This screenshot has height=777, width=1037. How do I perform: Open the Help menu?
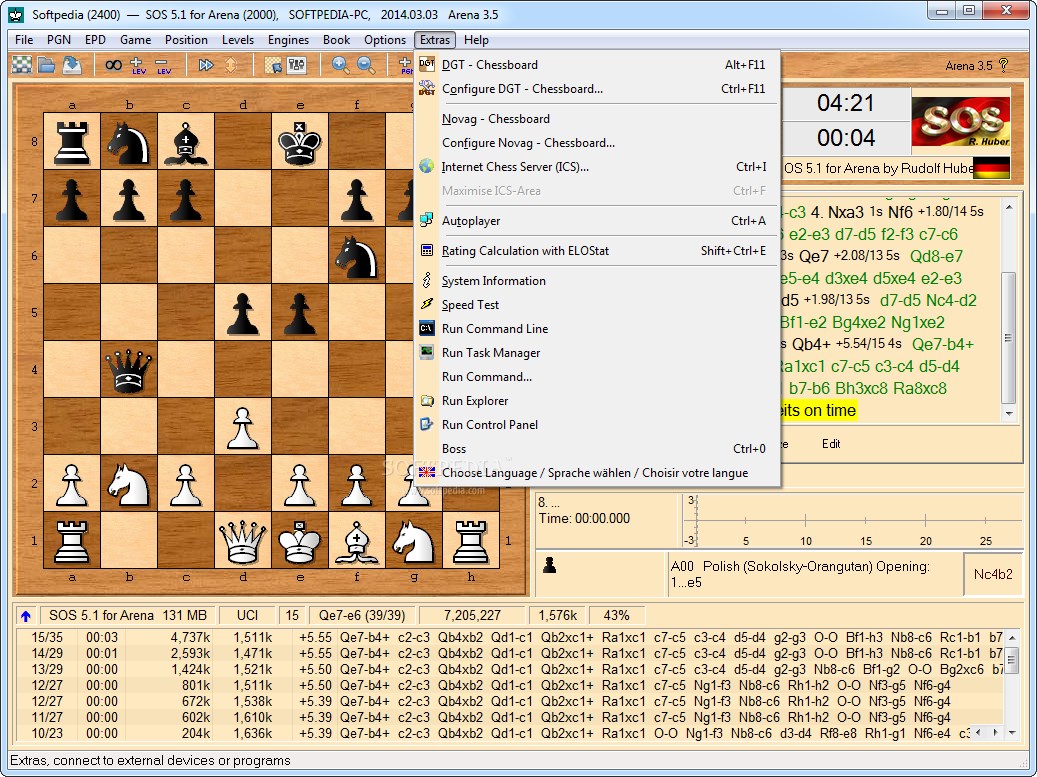(x=476, y=40)
